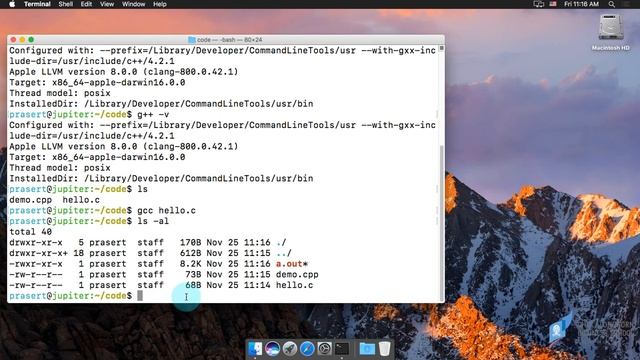Click the menu bar clock Fri 11:16 AM
640x360 pixels.
coord(581,4)
